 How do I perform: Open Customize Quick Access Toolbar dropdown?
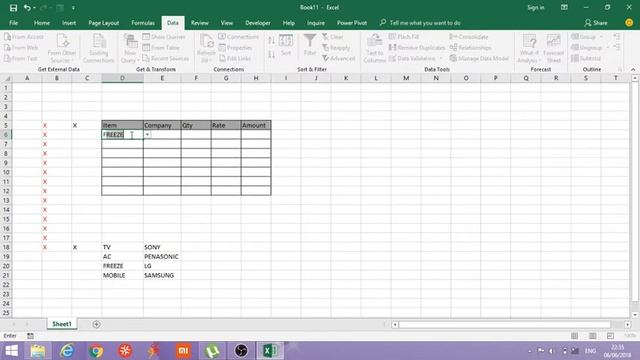pos(73,8)
